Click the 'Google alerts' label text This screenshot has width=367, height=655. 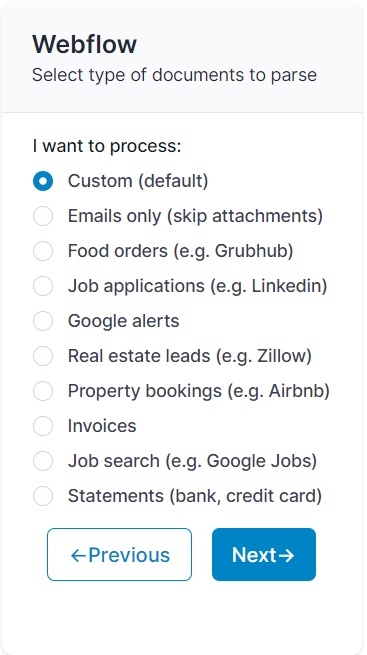point(124,321)
